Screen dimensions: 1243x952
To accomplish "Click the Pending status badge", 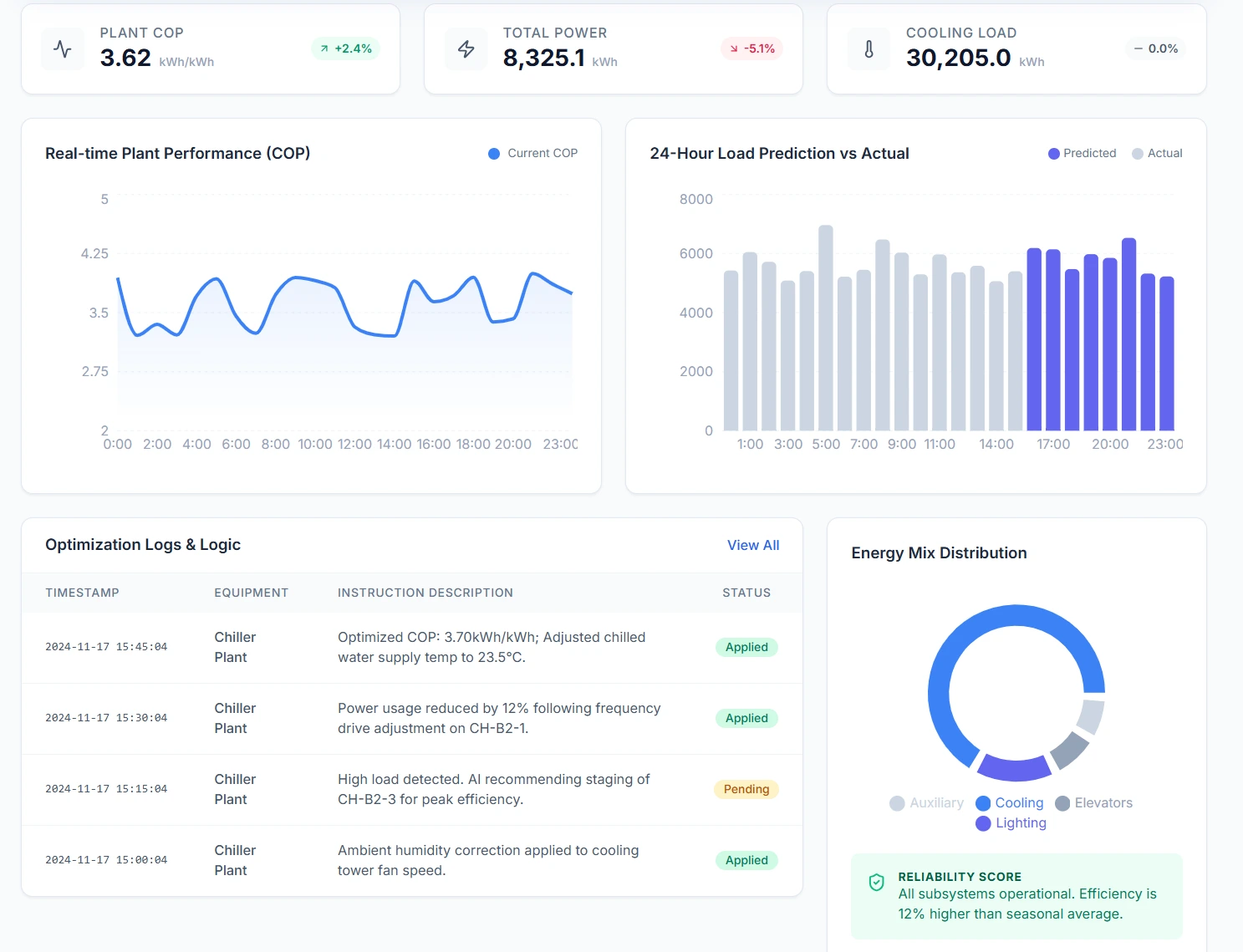I will point(746,789).
